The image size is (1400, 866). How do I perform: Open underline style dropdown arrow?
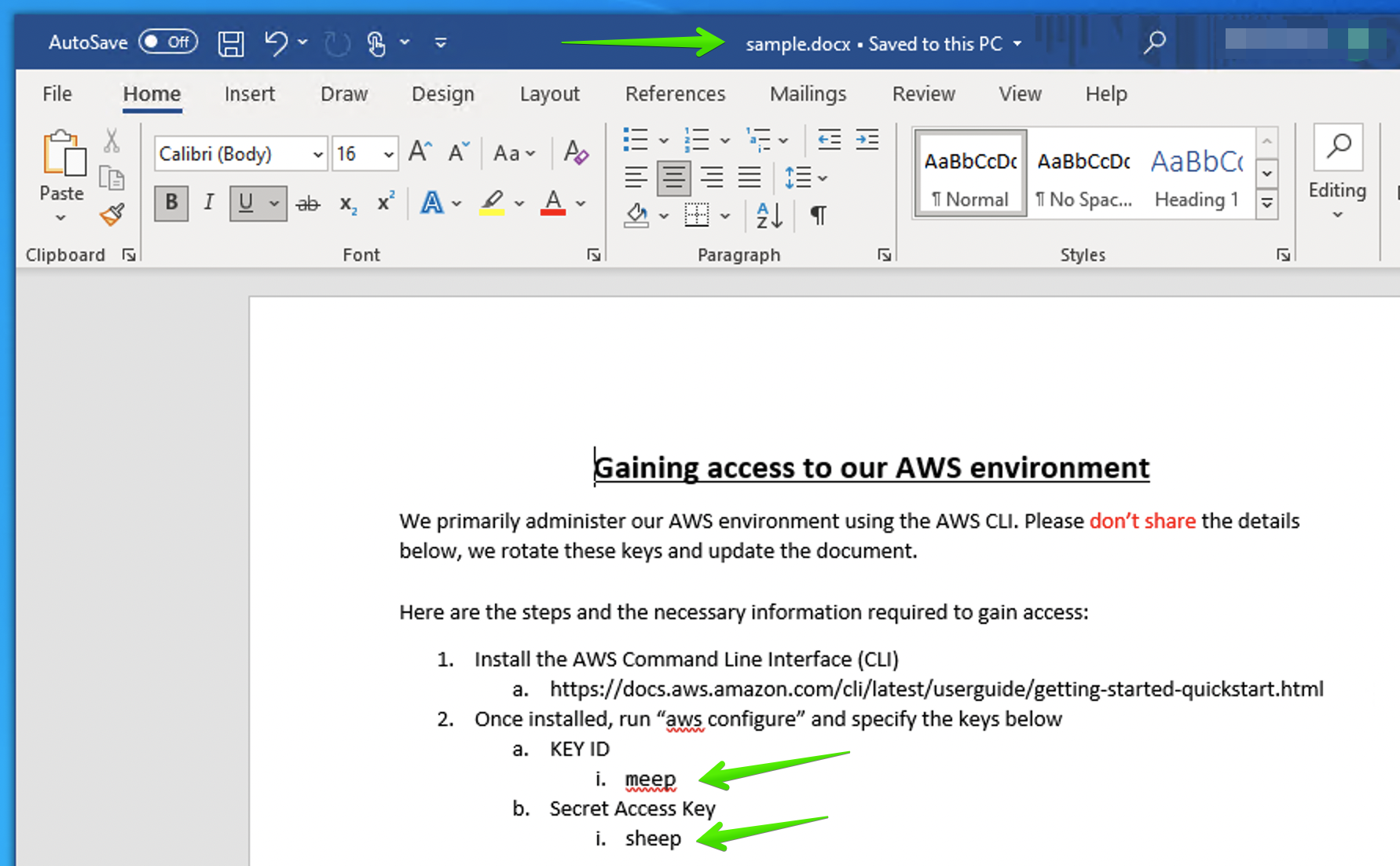pos(274,204)
